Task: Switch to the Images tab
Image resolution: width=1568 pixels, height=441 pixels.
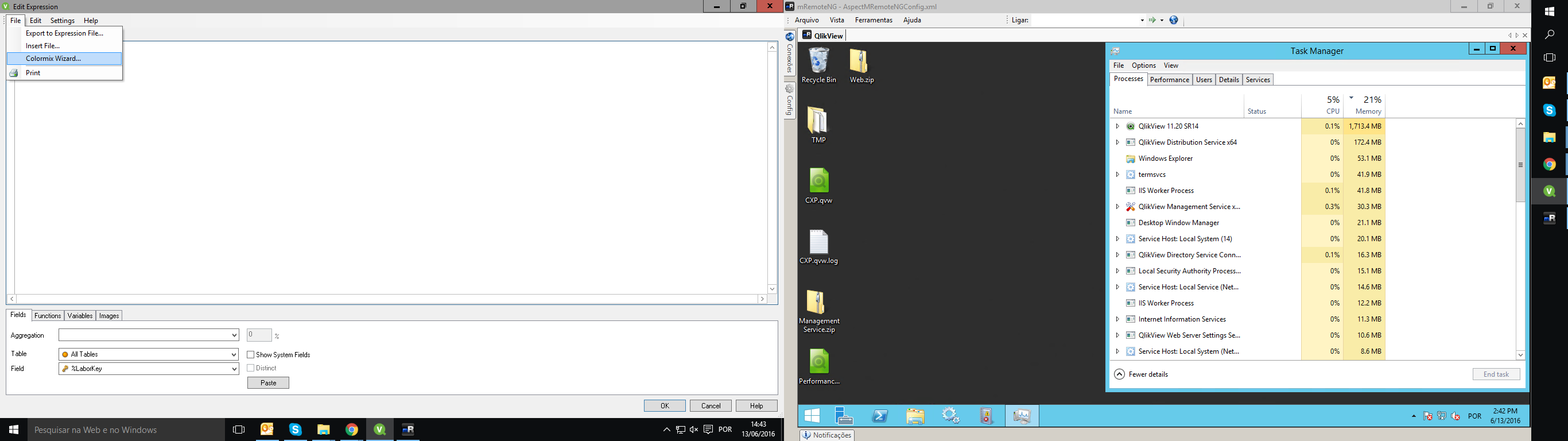Action: tap(109, 315)
